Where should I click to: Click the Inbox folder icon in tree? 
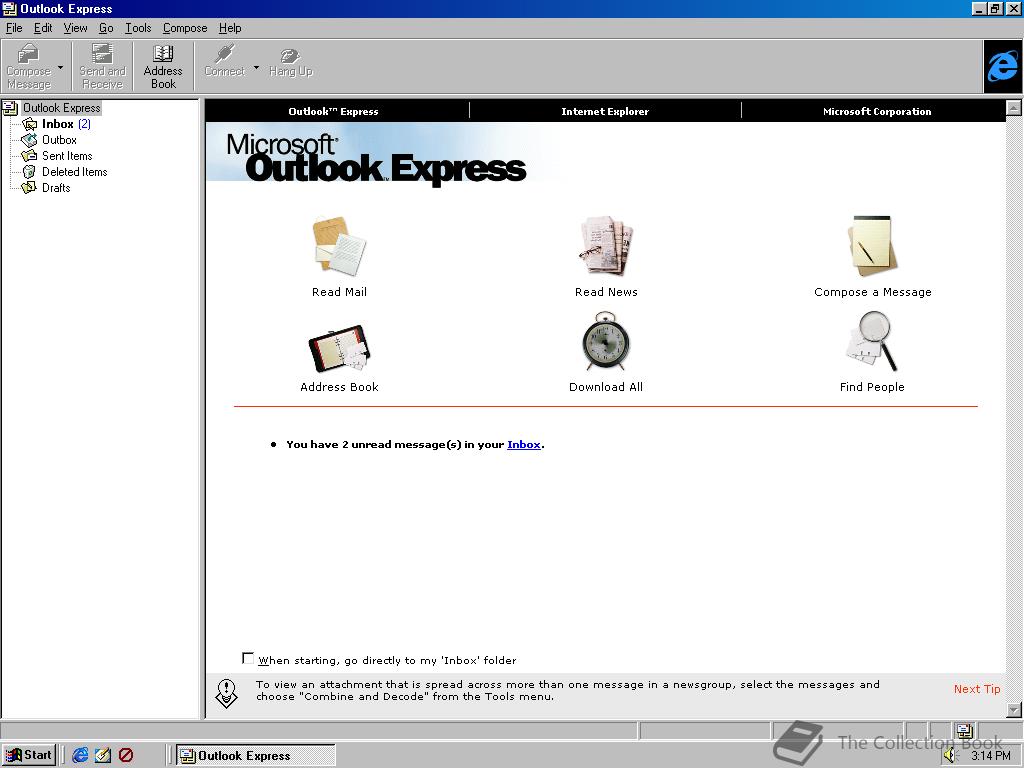click(x=29, y=124)
